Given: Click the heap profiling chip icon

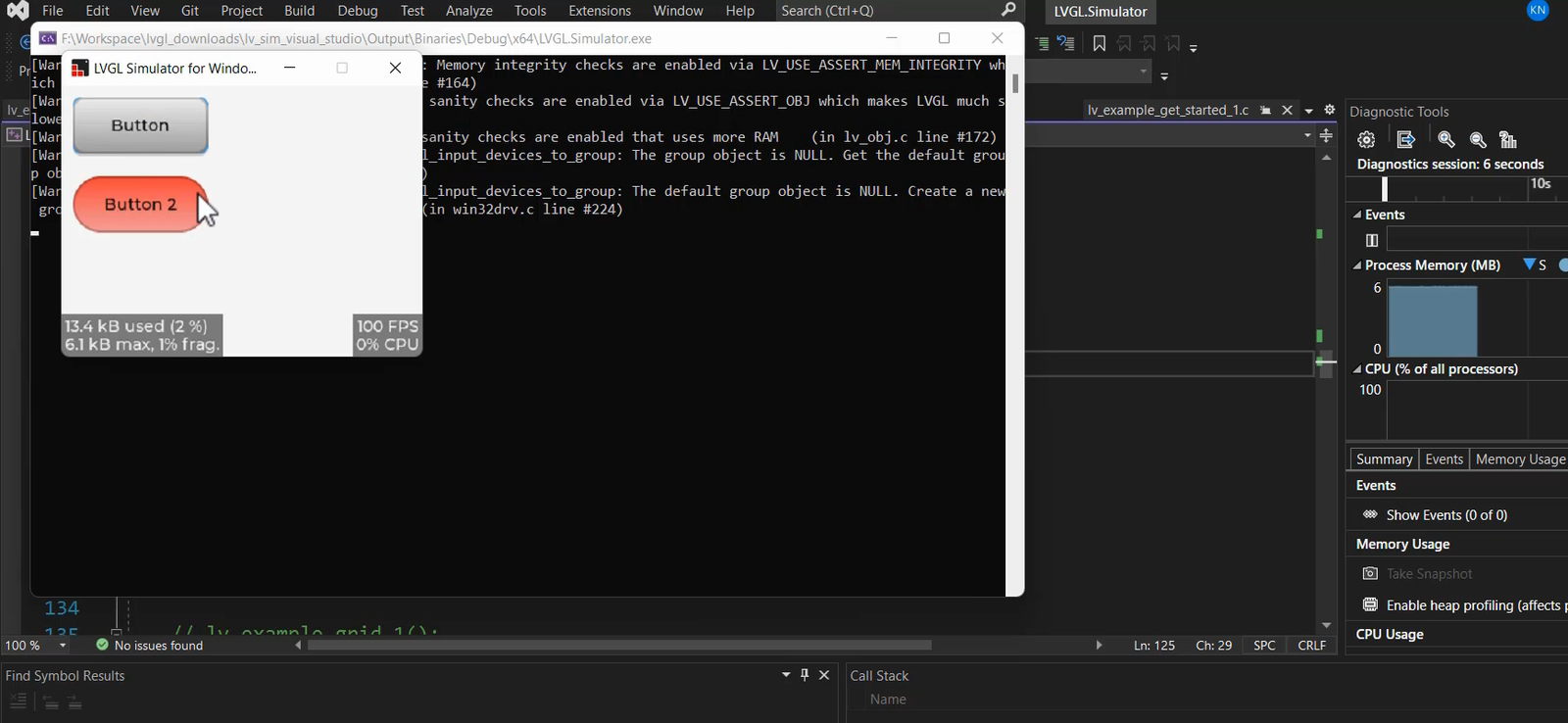Looking at the screenshot, I should click(x=1371, y=604).
